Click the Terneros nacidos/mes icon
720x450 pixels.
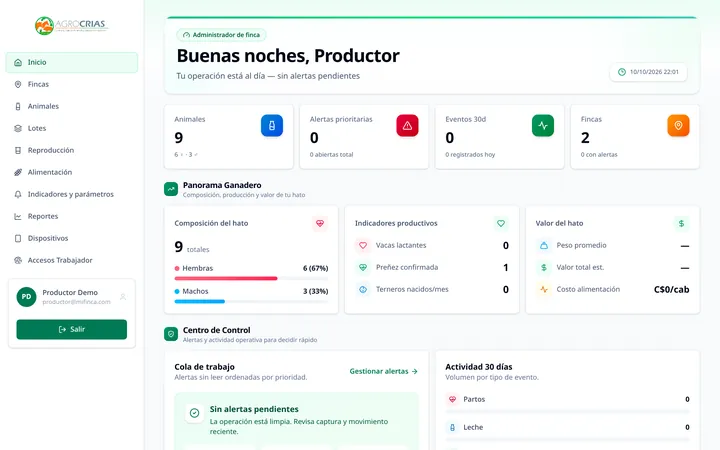point(363,290)
